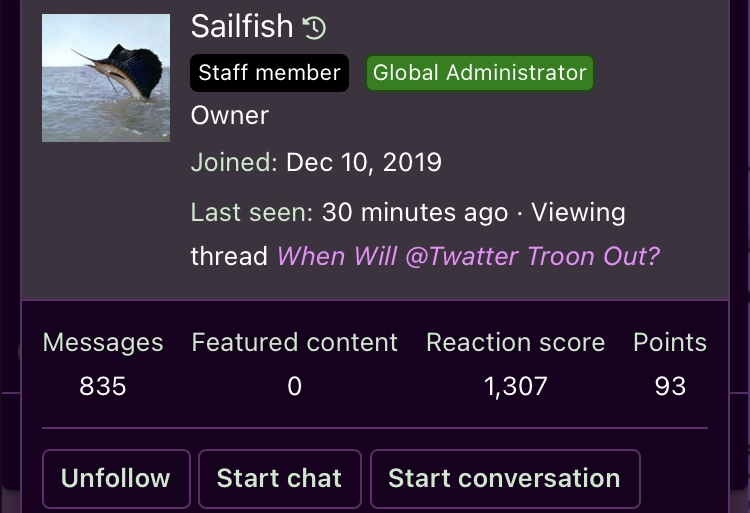Viewport: 750px width, 513px height.
Task: Click the 30 minutes ago timestamp
Action: click(x=415, y=212)
